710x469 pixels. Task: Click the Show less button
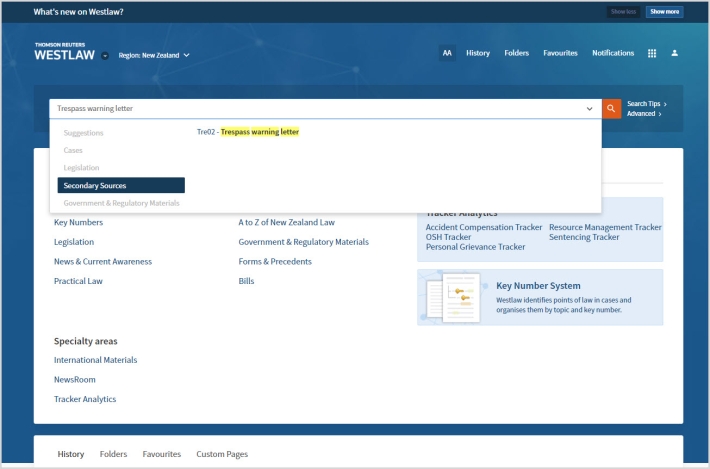pos(623,12)
